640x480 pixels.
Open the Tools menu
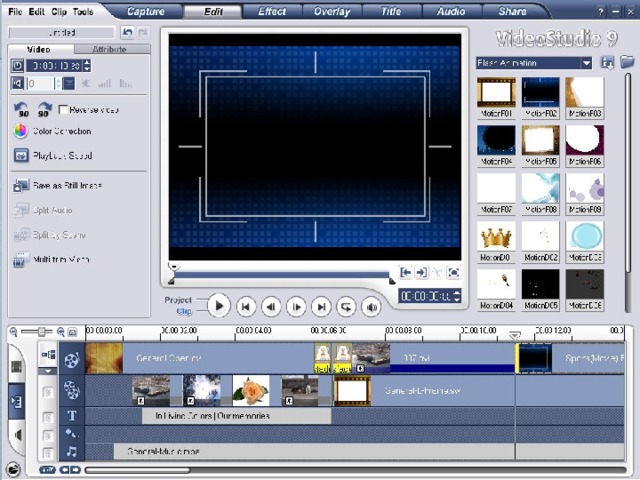pos(83,12)
